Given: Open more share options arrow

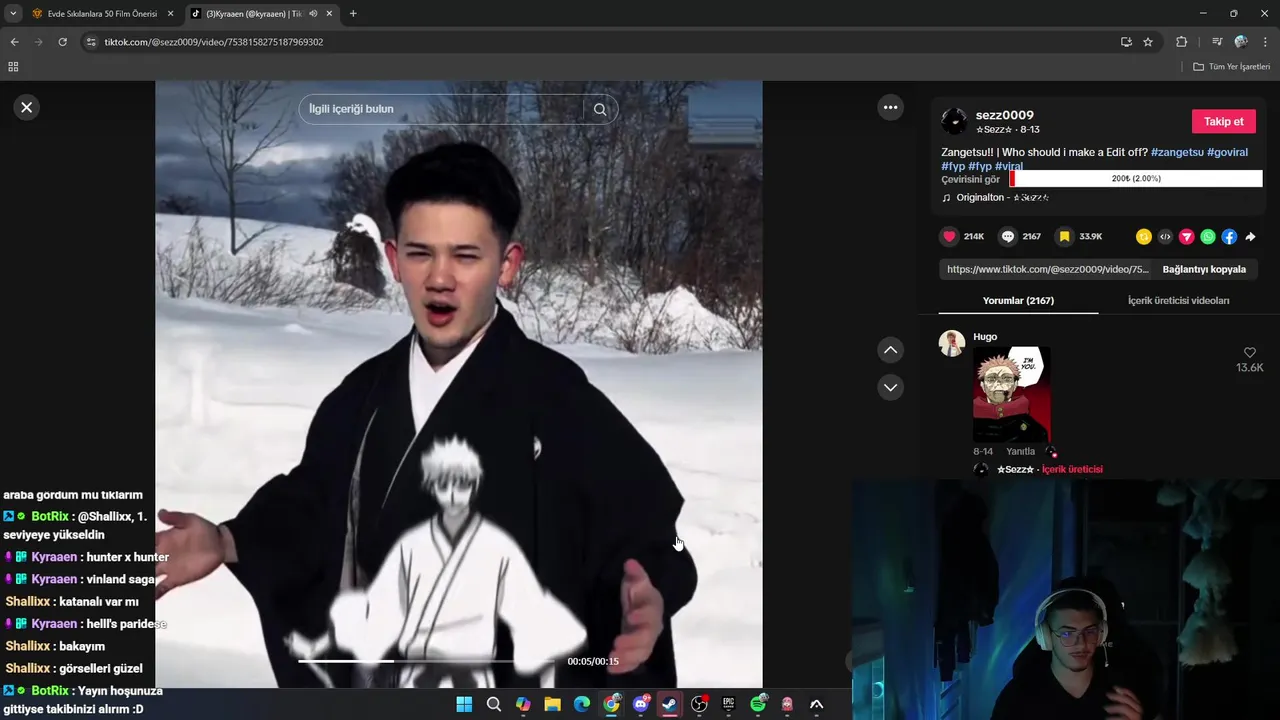Looking at the screenshot, I should pyautogui.click(x=1250, y=237).
